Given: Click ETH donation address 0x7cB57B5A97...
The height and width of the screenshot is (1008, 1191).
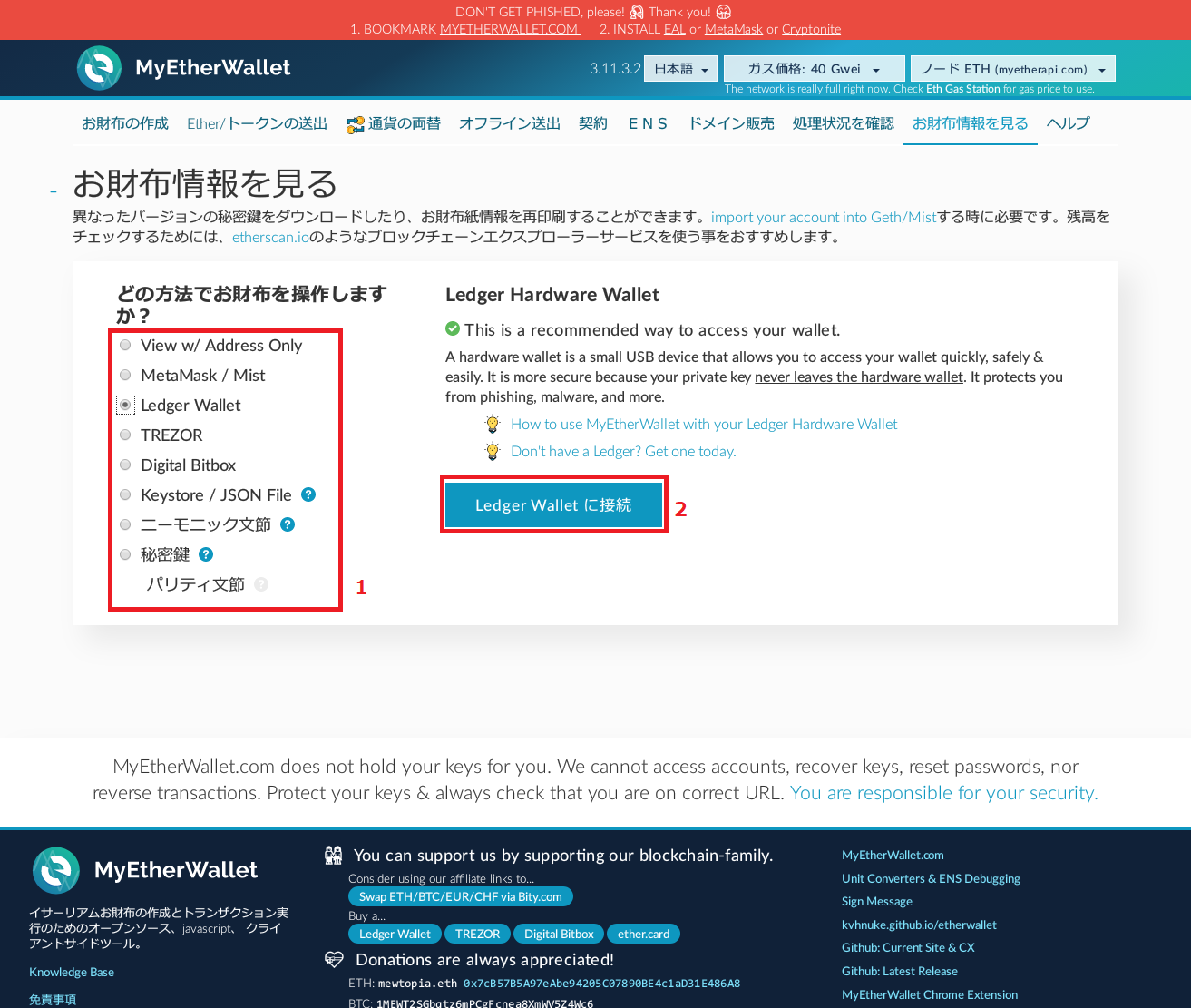Looking at the screenshot, I should point(601,983).
